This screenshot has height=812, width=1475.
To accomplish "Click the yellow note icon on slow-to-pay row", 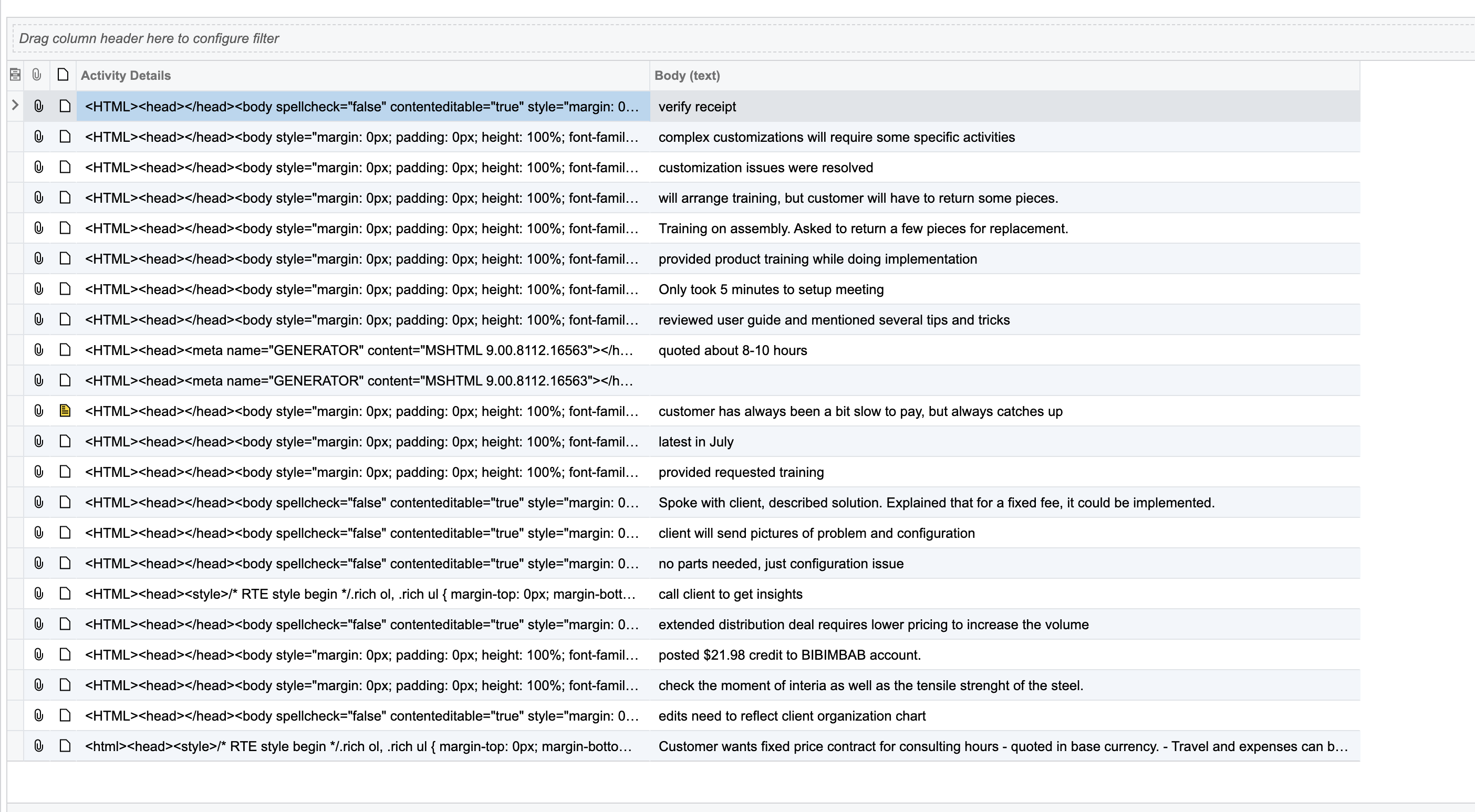I will click(x=65, y=411).
